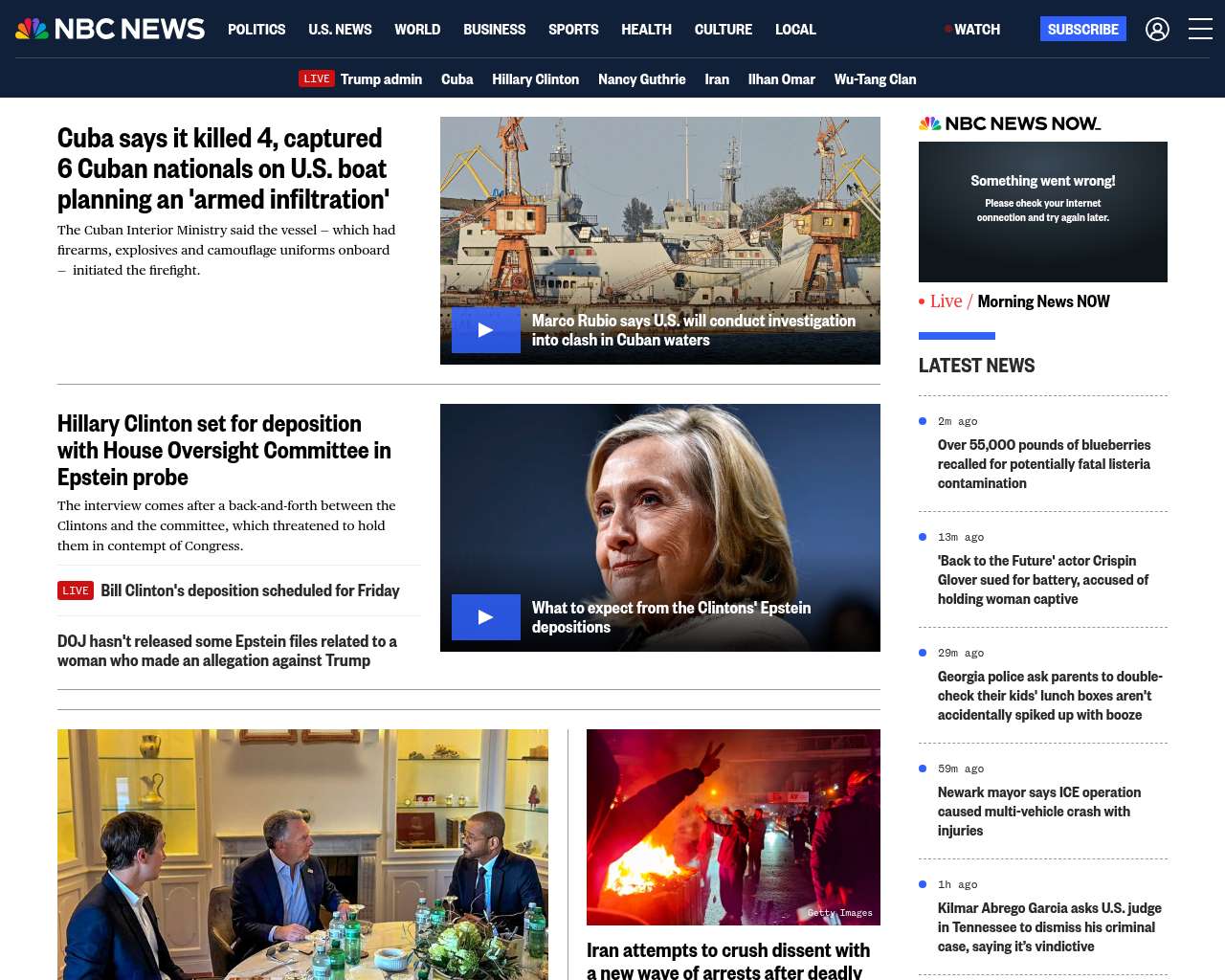Open the Iran protest fire photo
1225x980 pixels.
coord(733,827)
